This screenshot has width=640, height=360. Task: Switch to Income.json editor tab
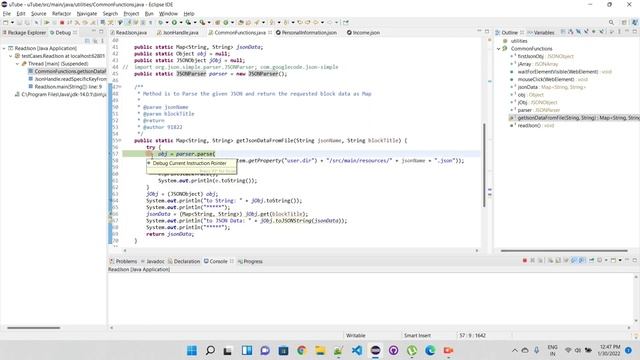point(363,32)
